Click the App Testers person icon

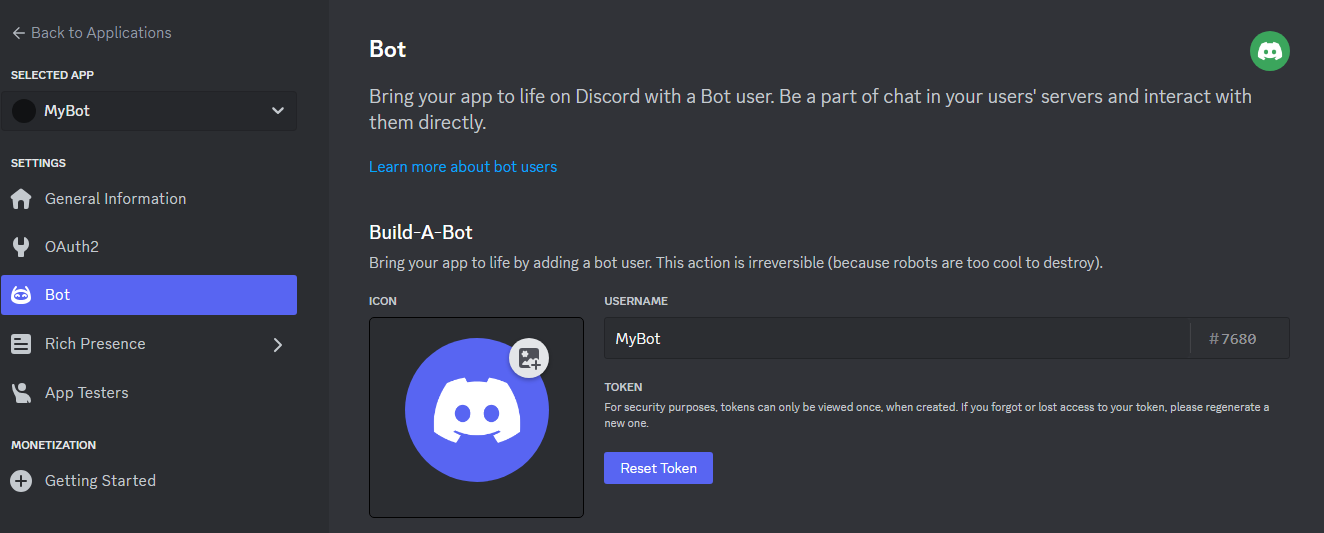point(21,393)
